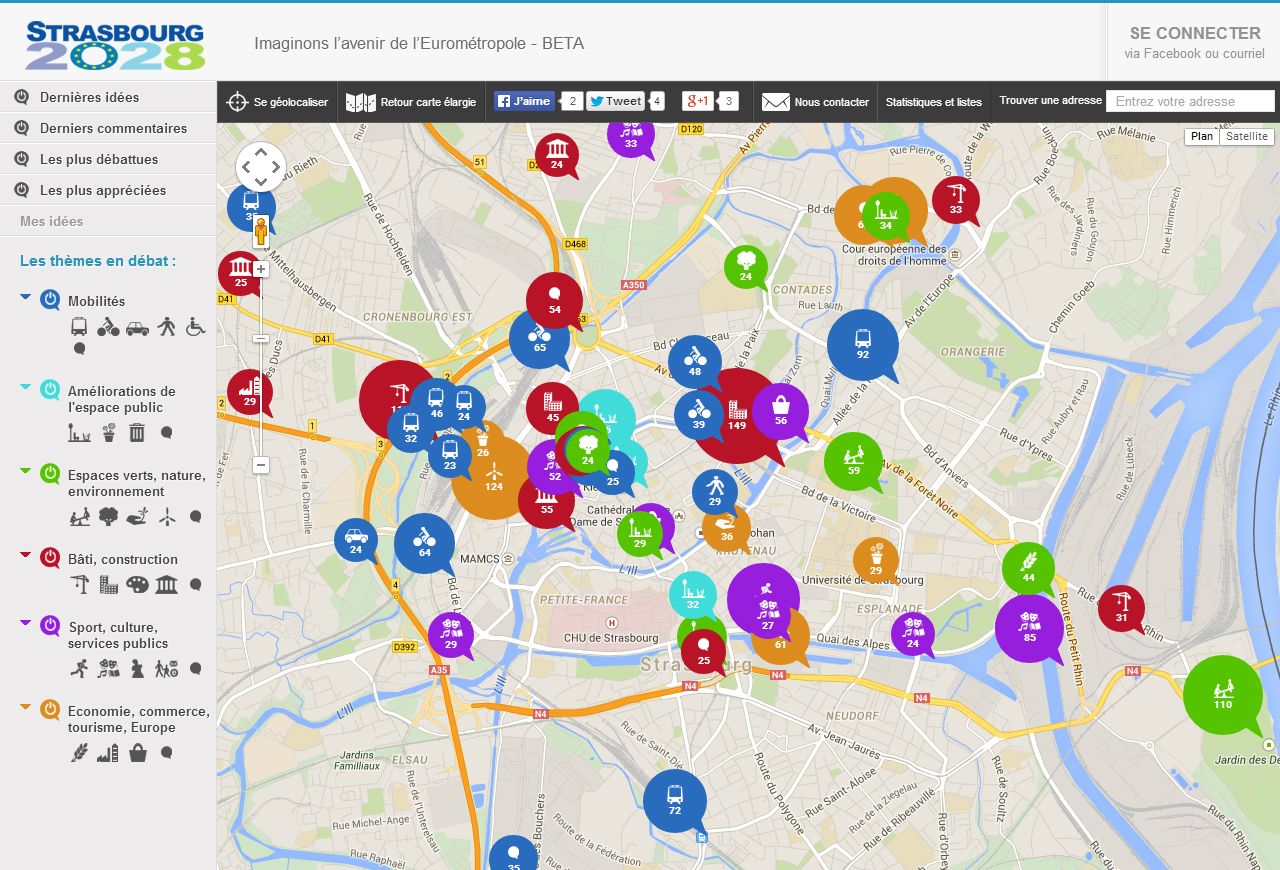This screenshot has width=1280, height=870.
Task: Drop the Street View pegman on the map
Action: [x=261, y=231]
